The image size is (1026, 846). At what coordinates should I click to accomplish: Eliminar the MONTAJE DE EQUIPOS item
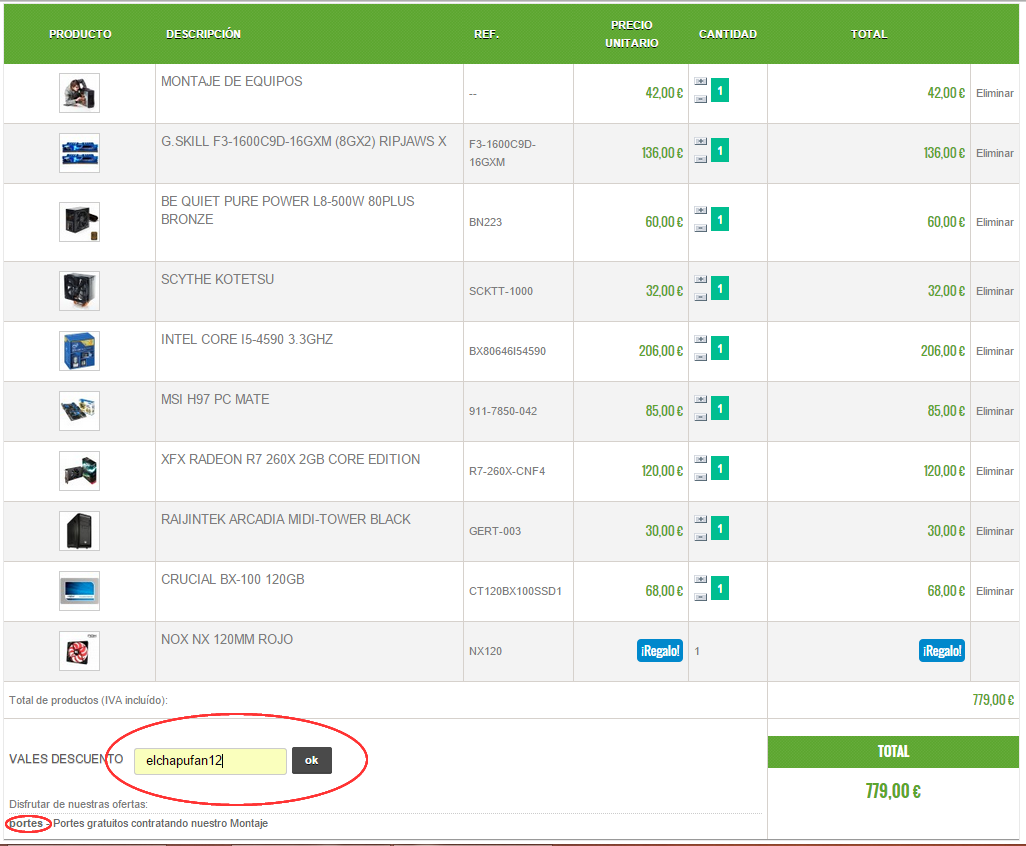[995, 94]
